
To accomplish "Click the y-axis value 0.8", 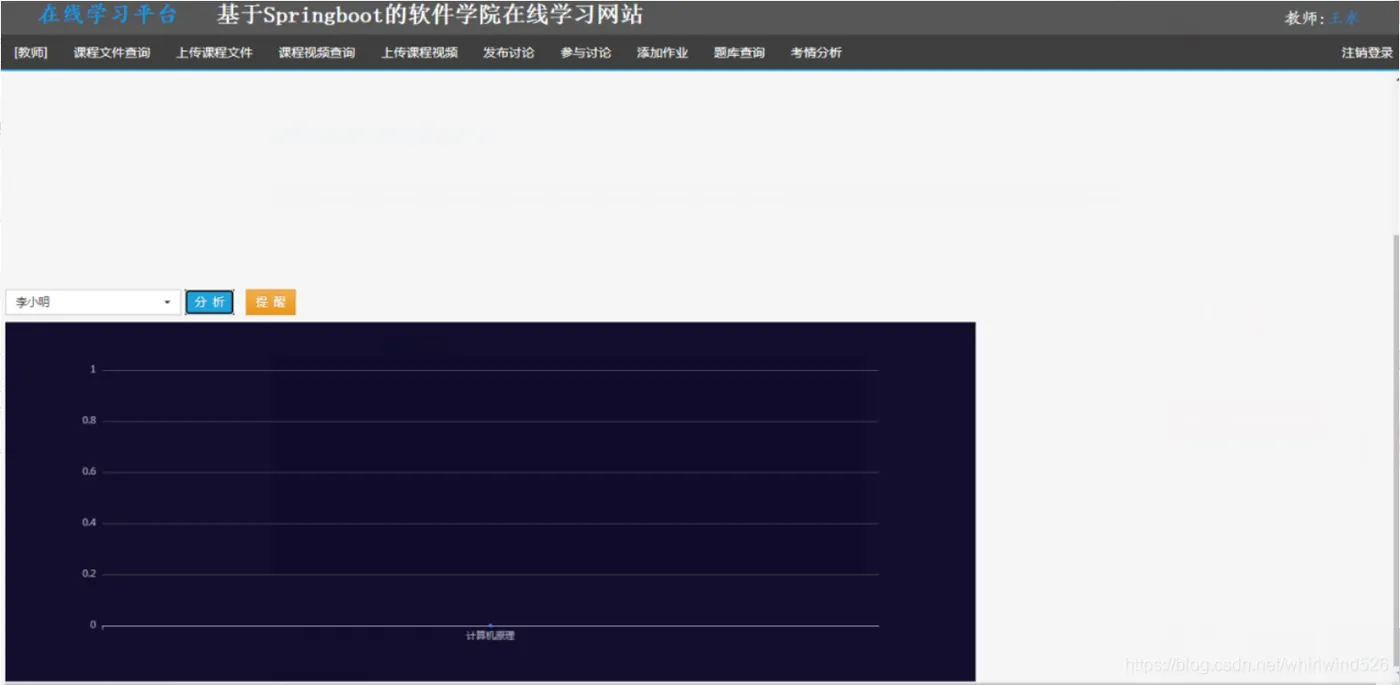I will click(x=89, y=421).
